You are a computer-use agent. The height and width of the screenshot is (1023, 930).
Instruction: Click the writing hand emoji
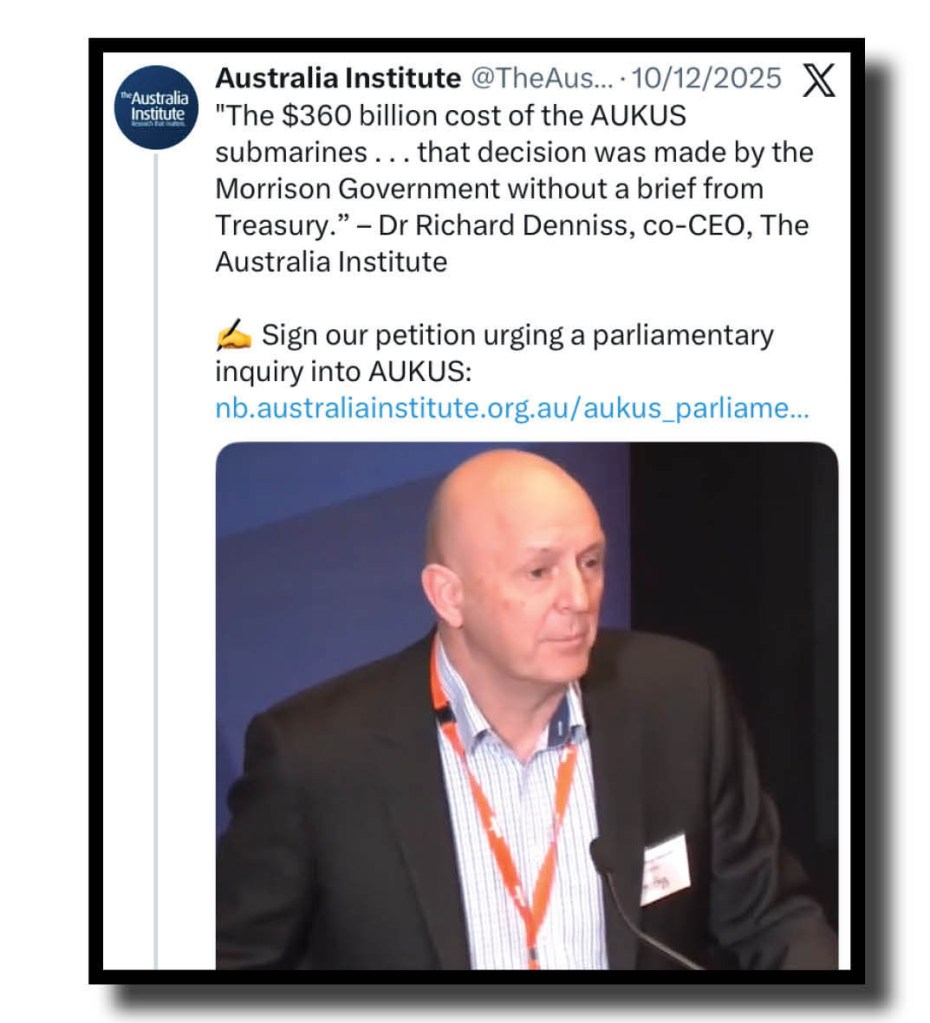pyautogui.click(x=234, y=335)
